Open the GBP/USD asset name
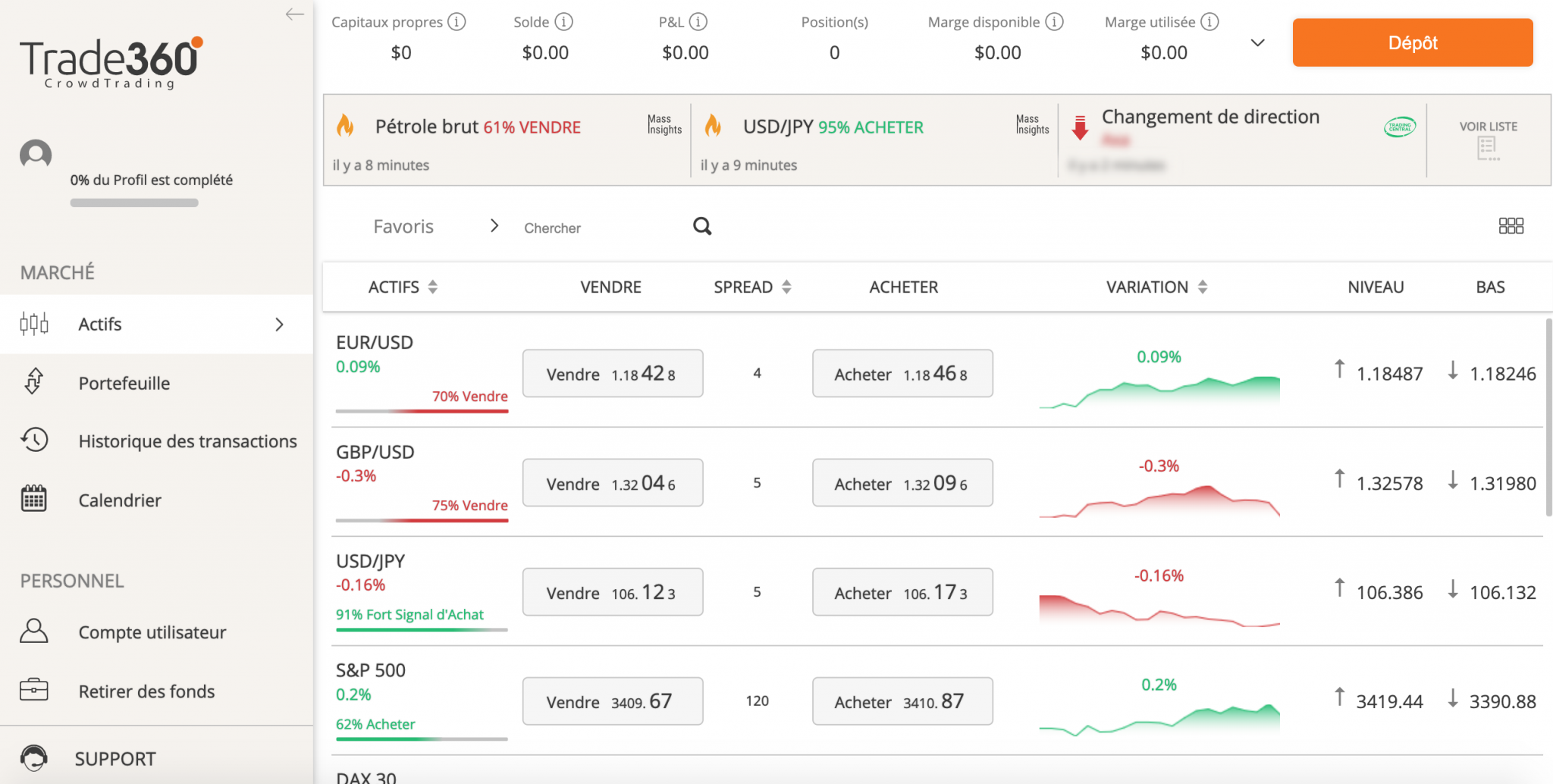The width and height of the screenshot is (1553, 784). 375,452
